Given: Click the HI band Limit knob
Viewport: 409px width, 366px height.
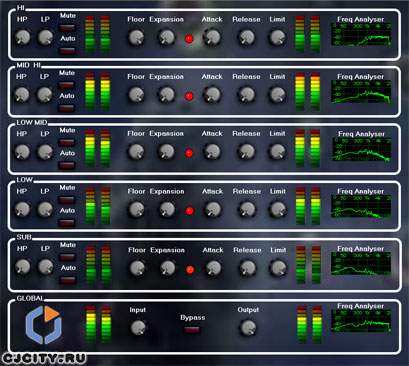Looking at the screenshot, I should coord(277,37).
